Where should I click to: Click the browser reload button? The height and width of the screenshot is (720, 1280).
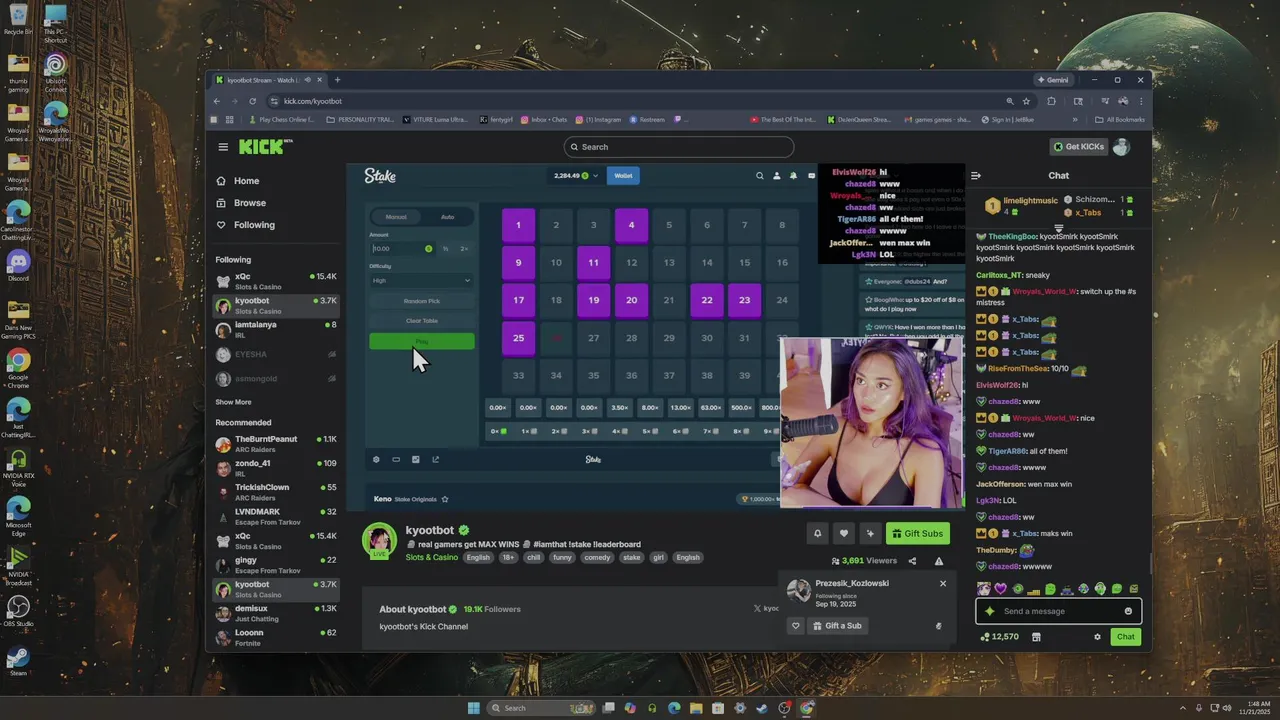(252, 101)
